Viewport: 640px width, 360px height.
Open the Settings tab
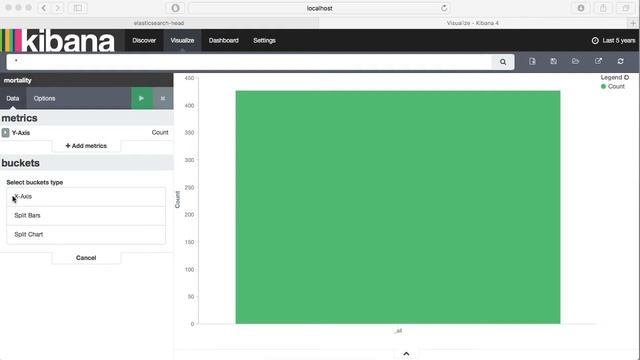[x=264, y=40]
